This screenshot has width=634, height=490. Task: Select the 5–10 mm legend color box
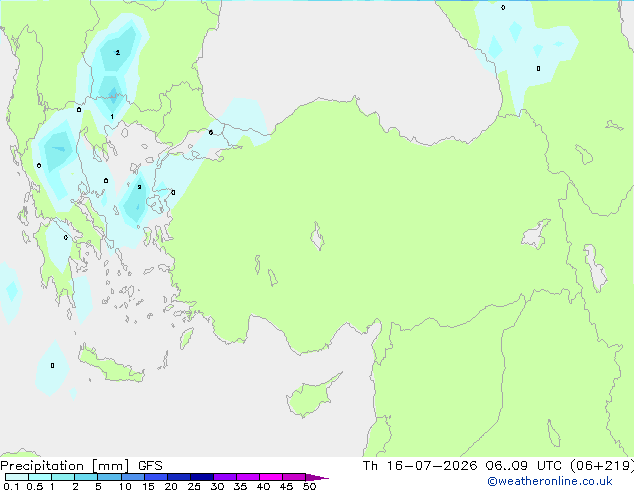point(109,477)
